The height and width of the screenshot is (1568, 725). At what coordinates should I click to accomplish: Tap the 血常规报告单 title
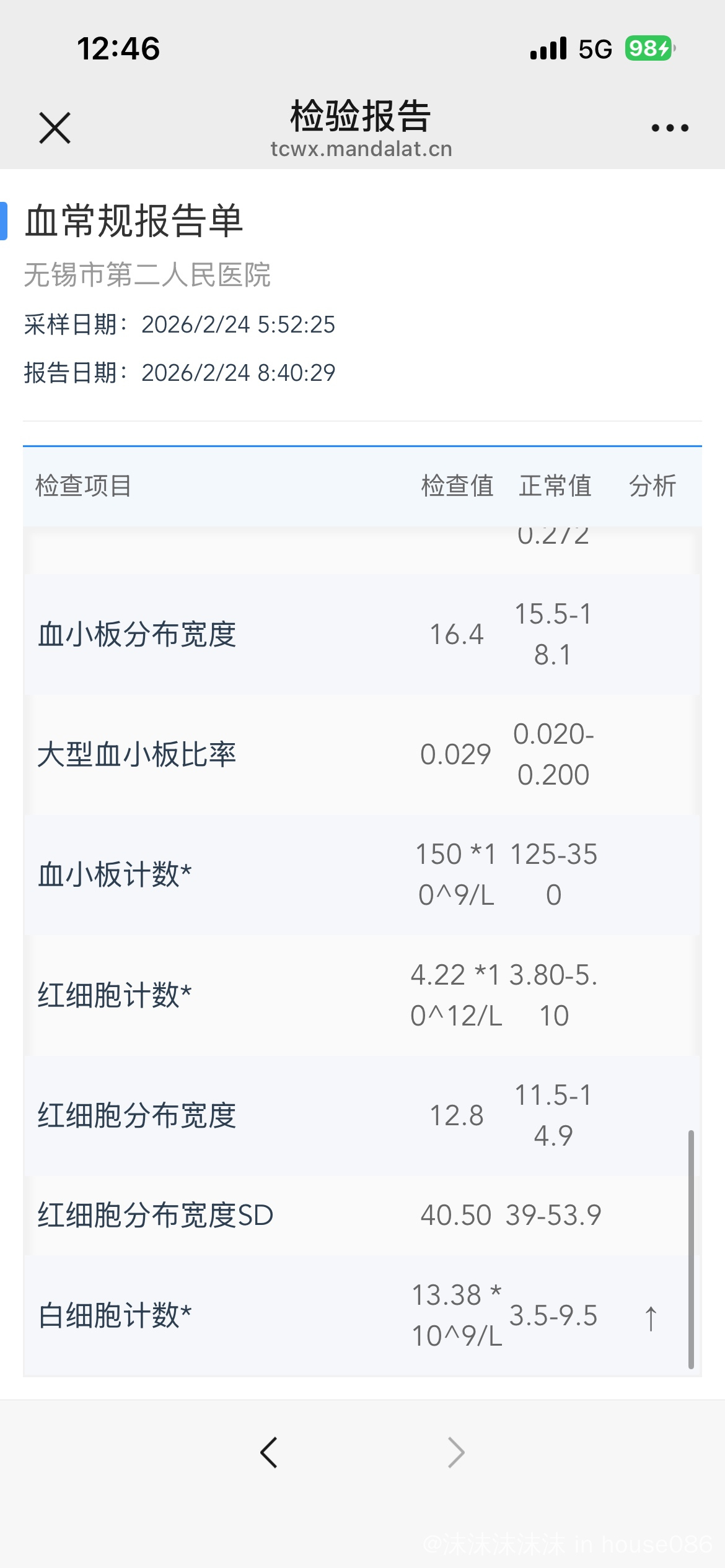134,221
